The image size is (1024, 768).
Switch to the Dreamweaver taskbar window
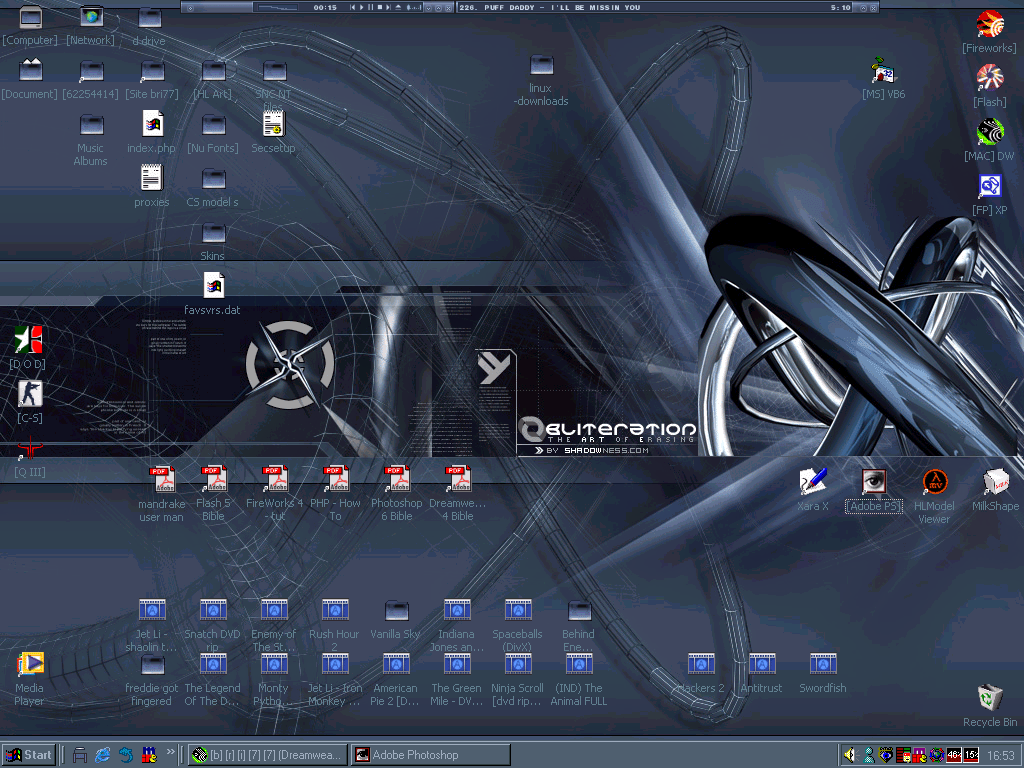point(267,755)
